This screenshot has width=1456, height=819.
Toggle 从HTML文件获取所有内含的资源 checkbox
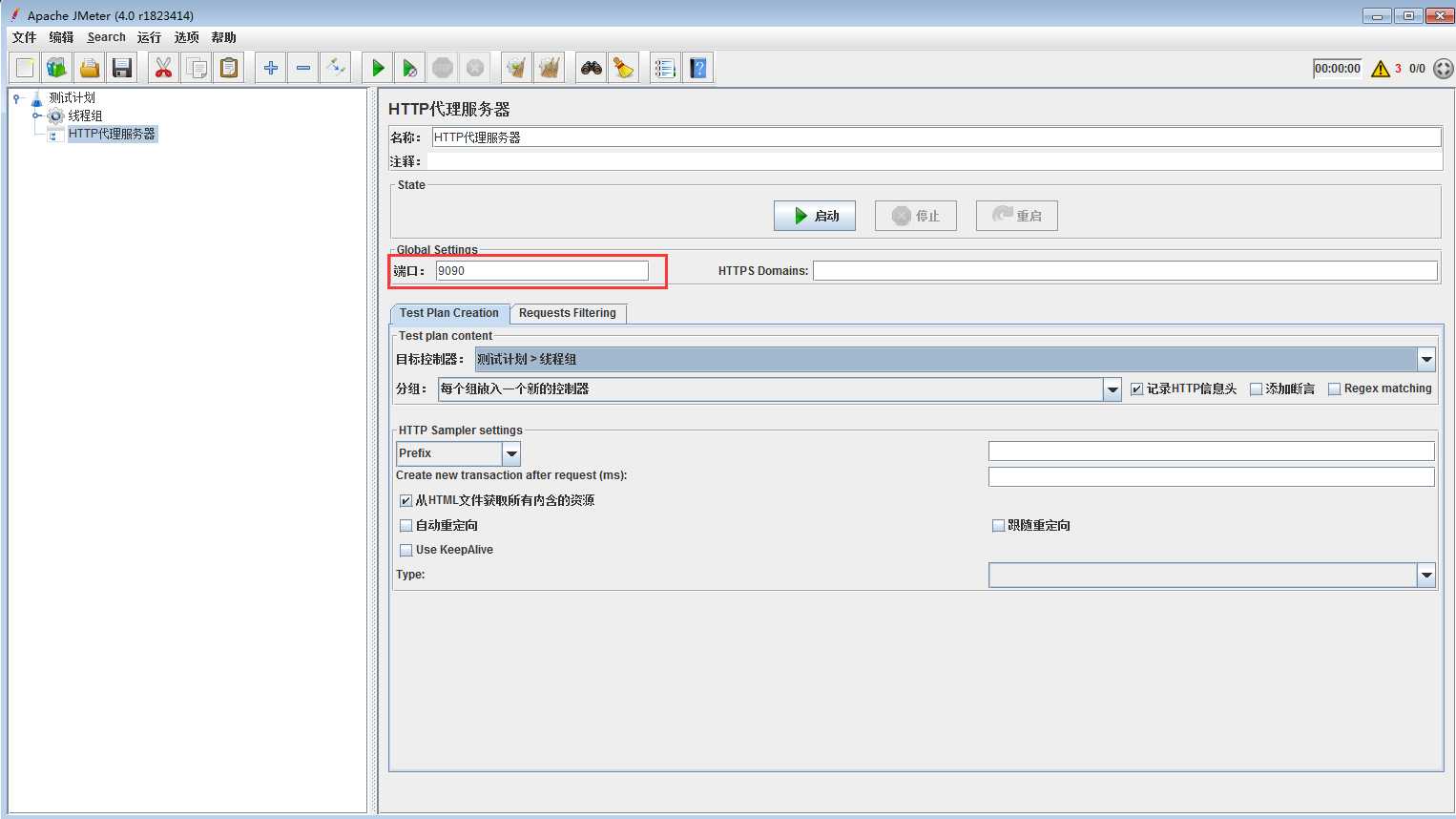[x=406, y=500]
